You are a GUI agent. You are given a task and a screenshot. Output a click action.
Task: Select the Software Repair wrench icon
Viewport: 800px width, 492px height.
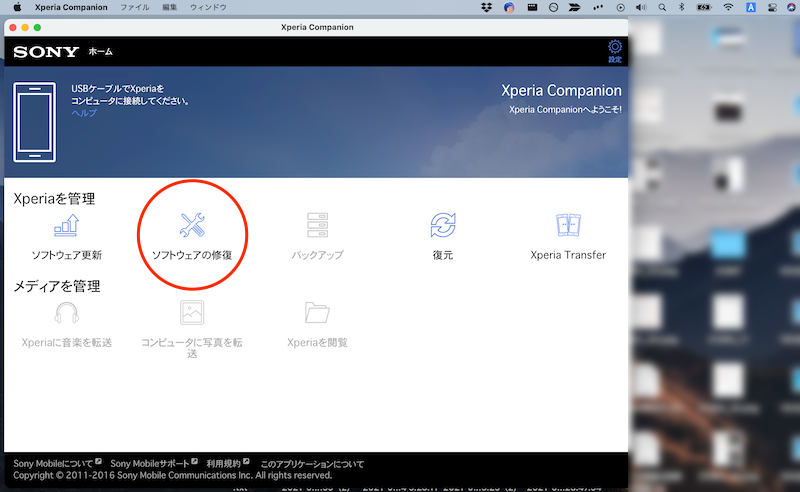pyautogui.click(x=191, y=226)
